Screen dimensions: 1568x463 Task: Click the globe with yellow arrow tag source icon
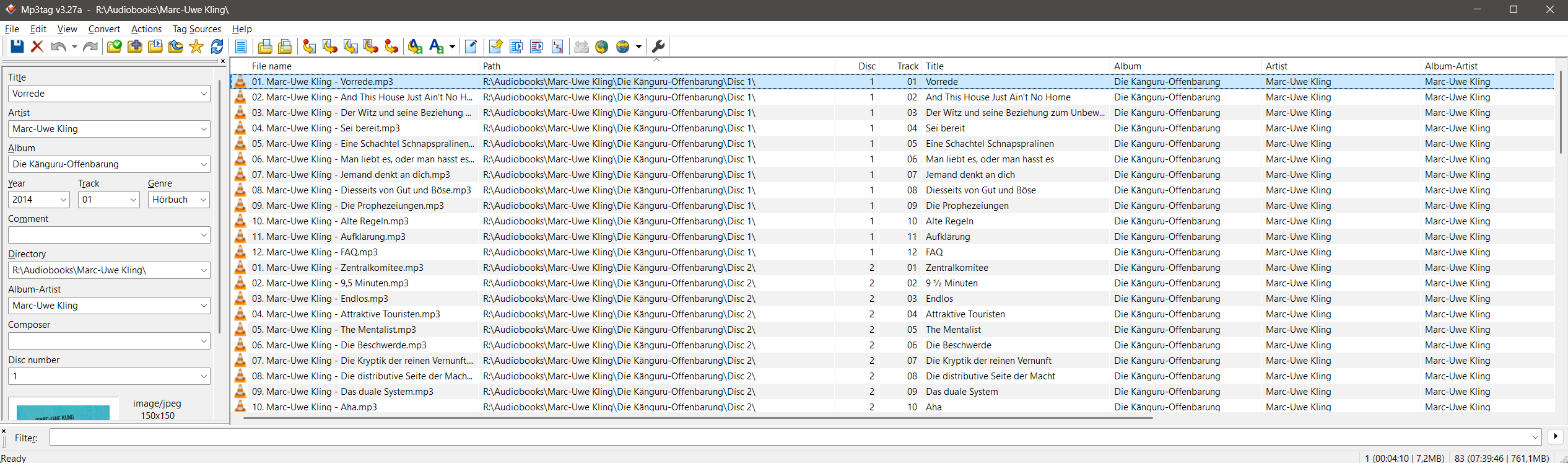coord(602,46)
